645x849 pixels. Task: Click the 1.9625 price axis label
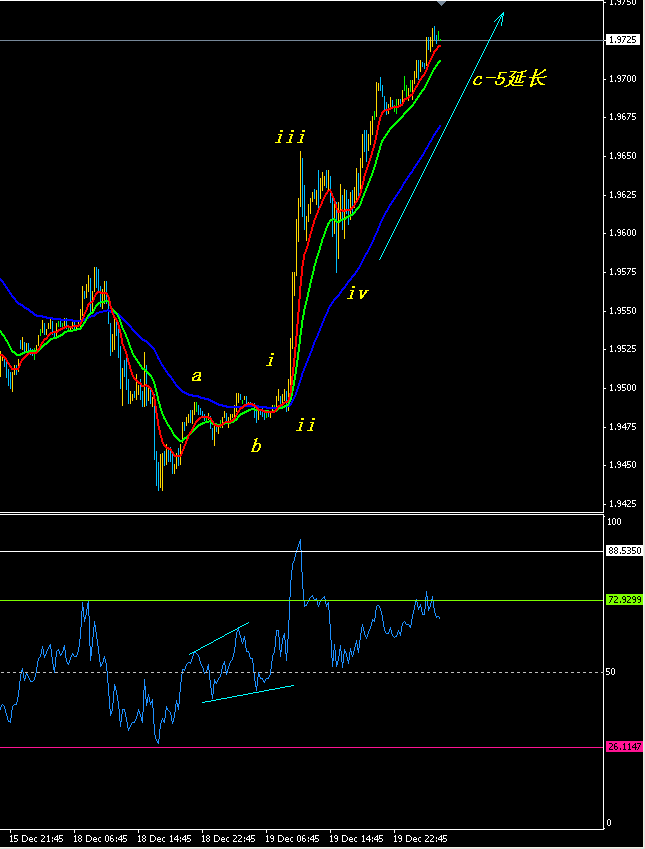point(622,194)
